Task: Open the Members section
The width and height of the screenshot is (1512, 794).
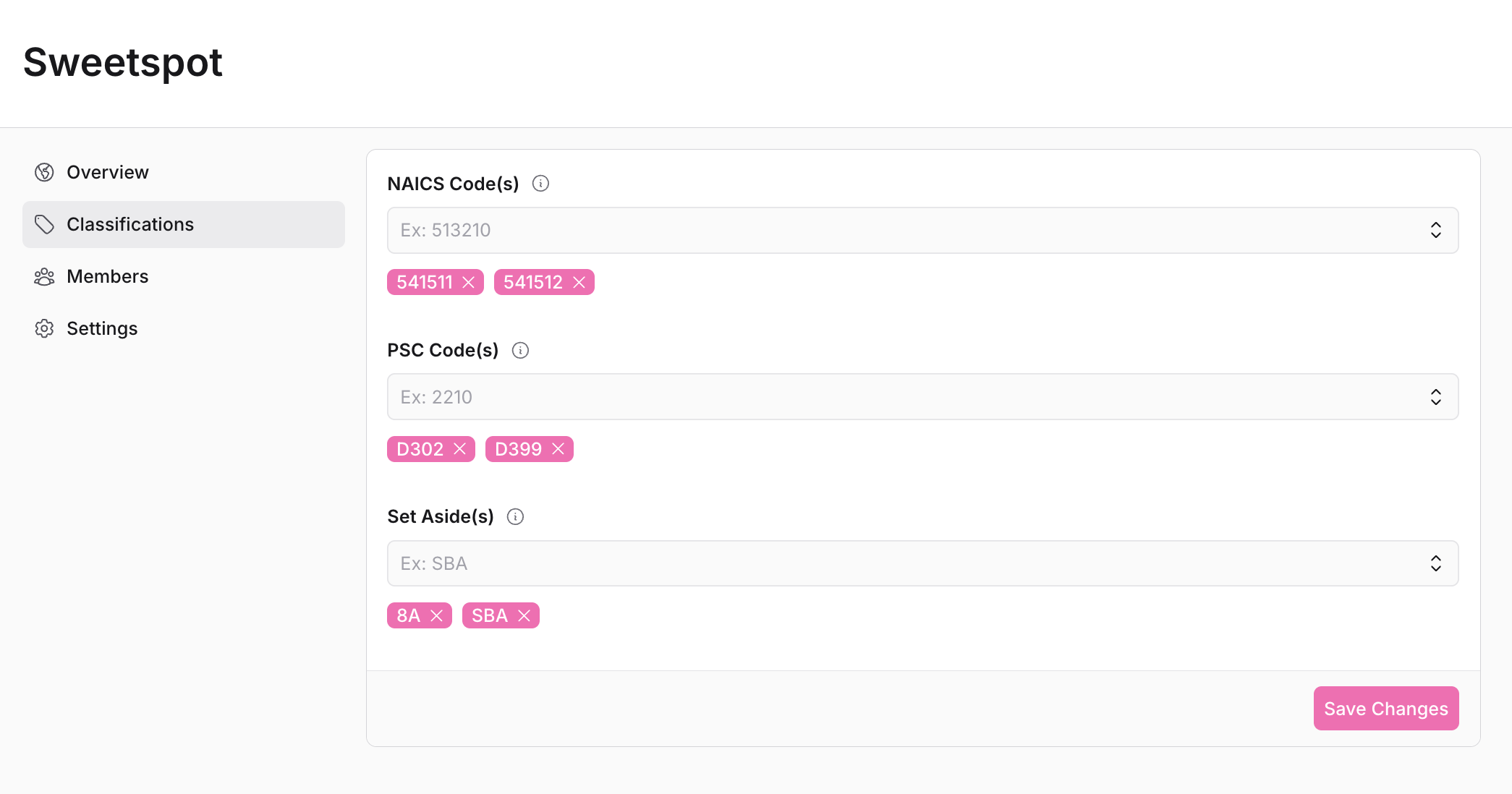Action: pos(108,277)
